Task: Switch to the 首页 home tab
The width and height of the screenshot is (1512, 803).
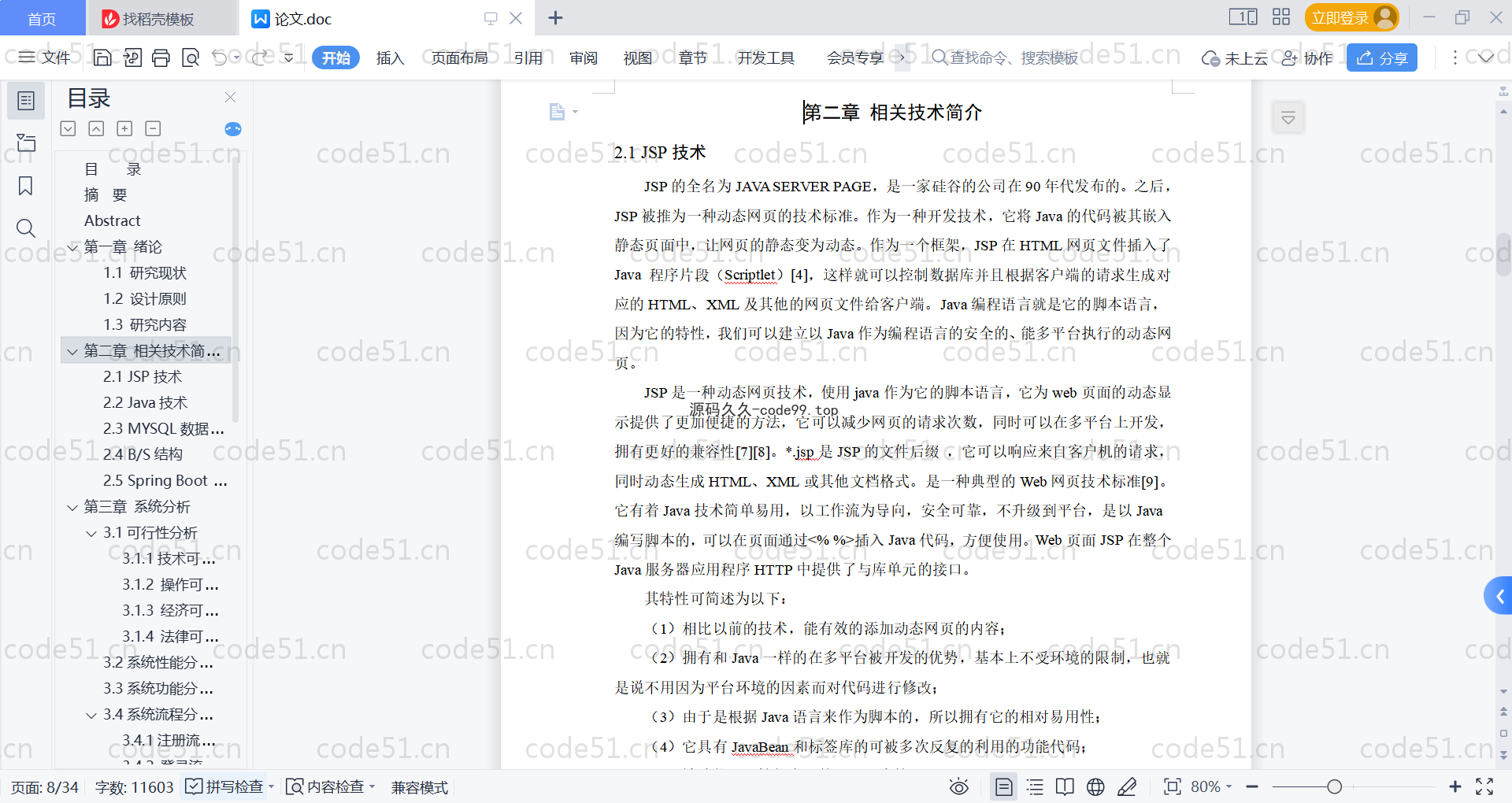Action: [42, 18]
